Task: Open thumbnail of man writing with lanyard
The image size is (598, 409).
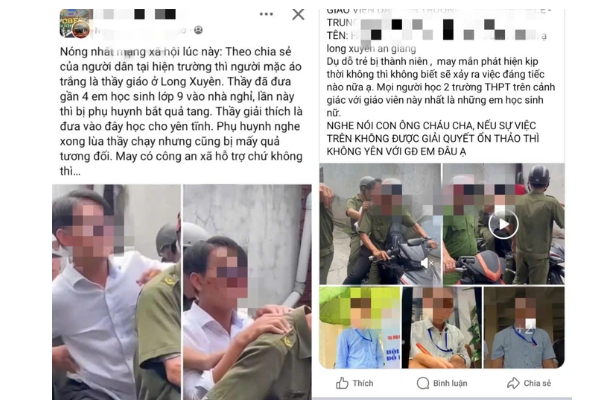Action: click(442, 327)
